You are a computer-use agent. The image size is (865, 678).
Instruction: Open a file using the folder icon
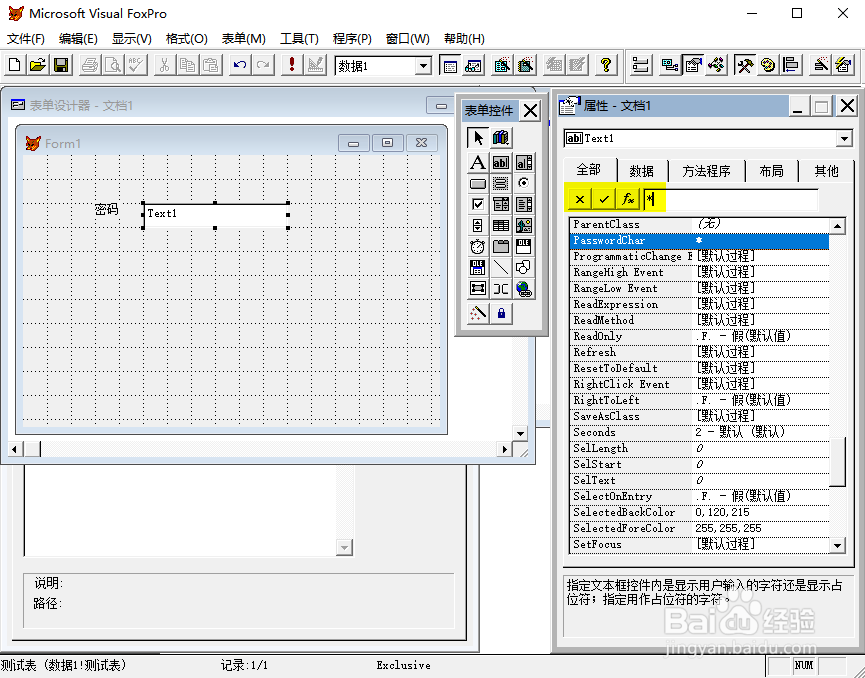tap(38, 66)
